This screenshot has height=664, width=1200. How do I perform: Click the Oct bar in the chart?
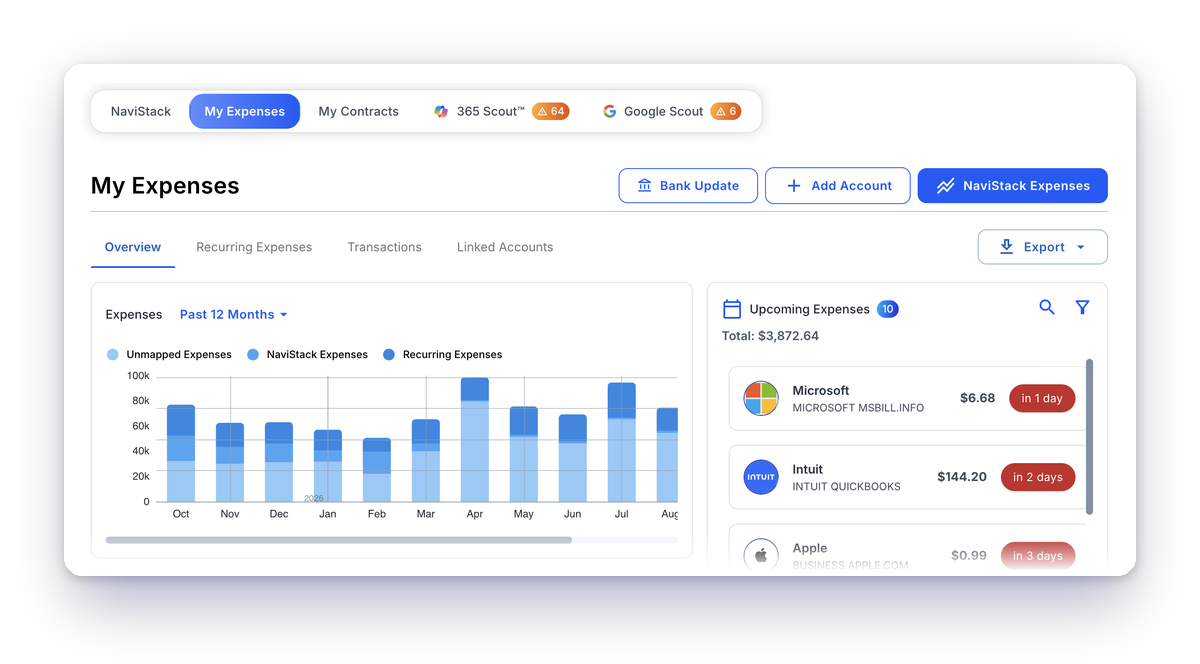181,453
